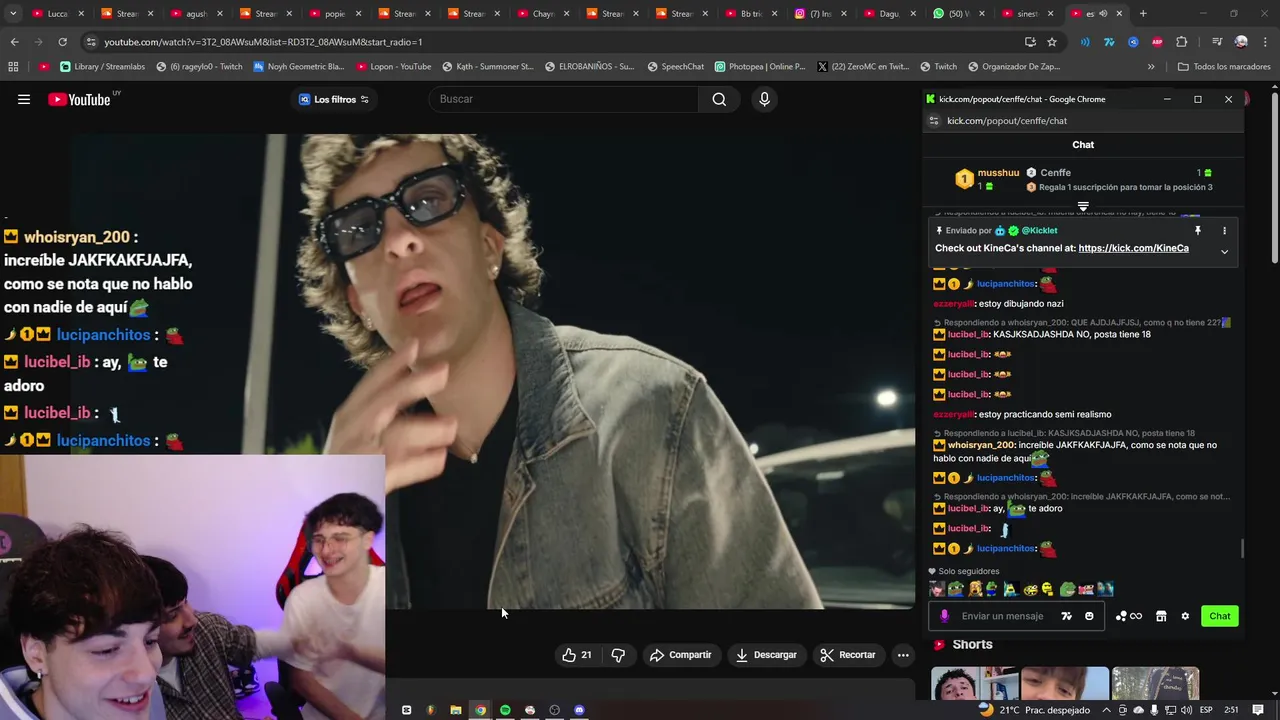Expand the pinned message chevron

click(1224, 251)
